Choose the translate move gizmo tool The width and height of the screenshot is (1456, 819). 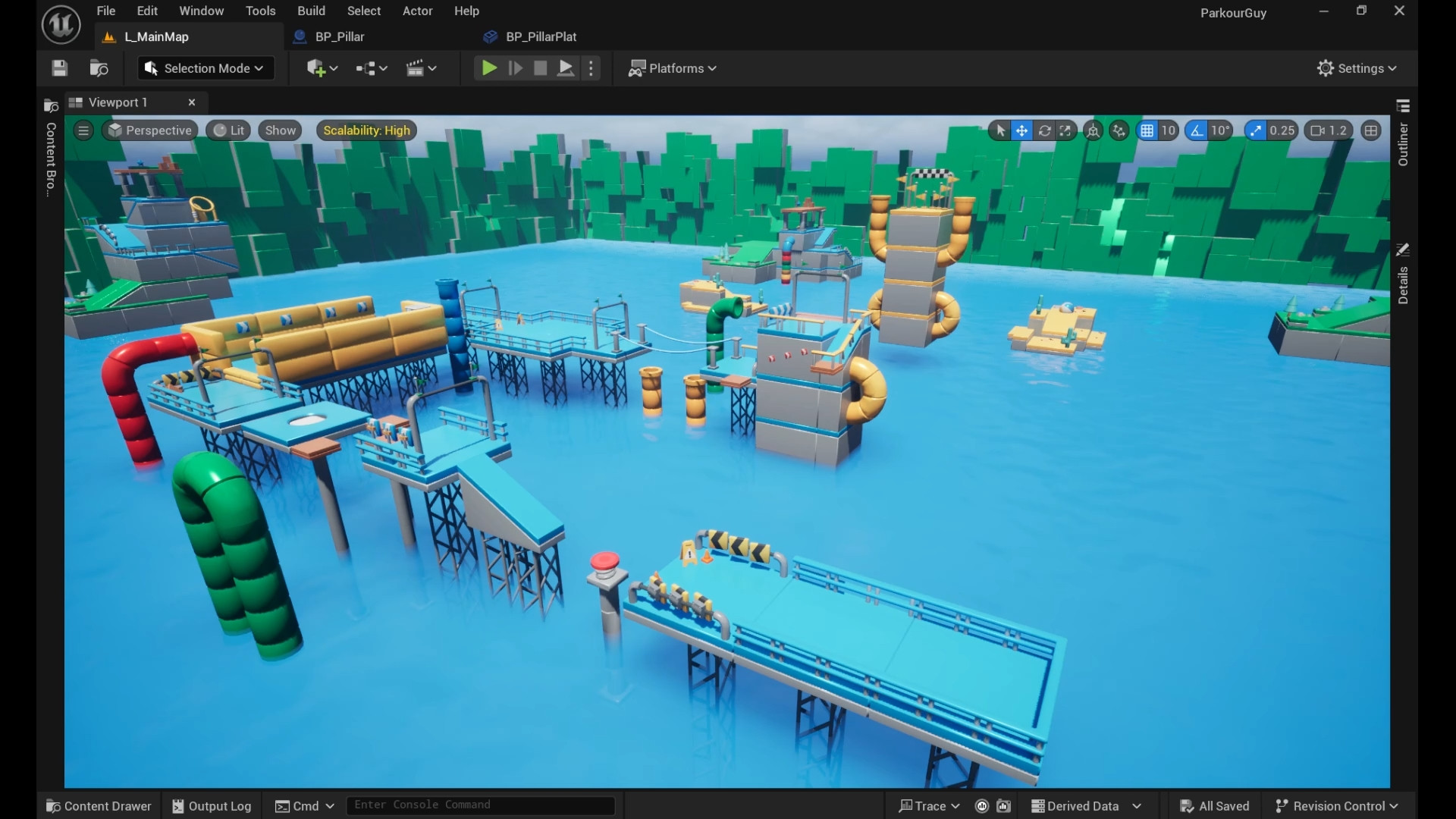pyautogui.click(x=1021, y=130)
